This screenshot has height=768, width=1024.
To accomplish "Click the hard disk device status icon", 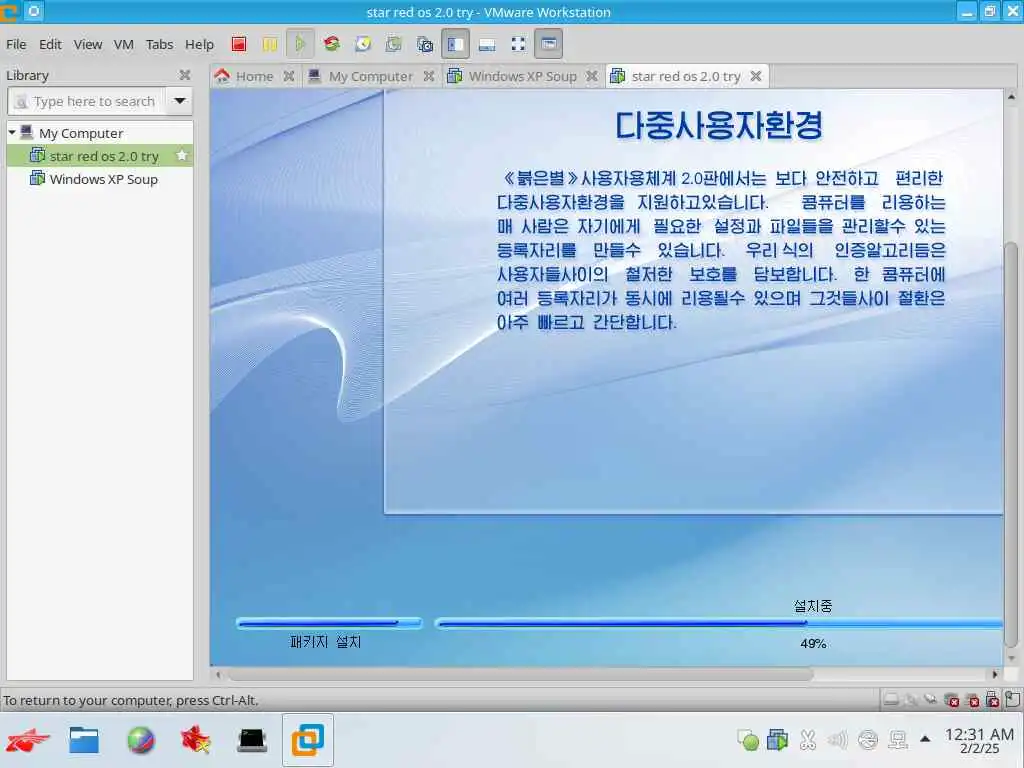I will tap(891, 700).
